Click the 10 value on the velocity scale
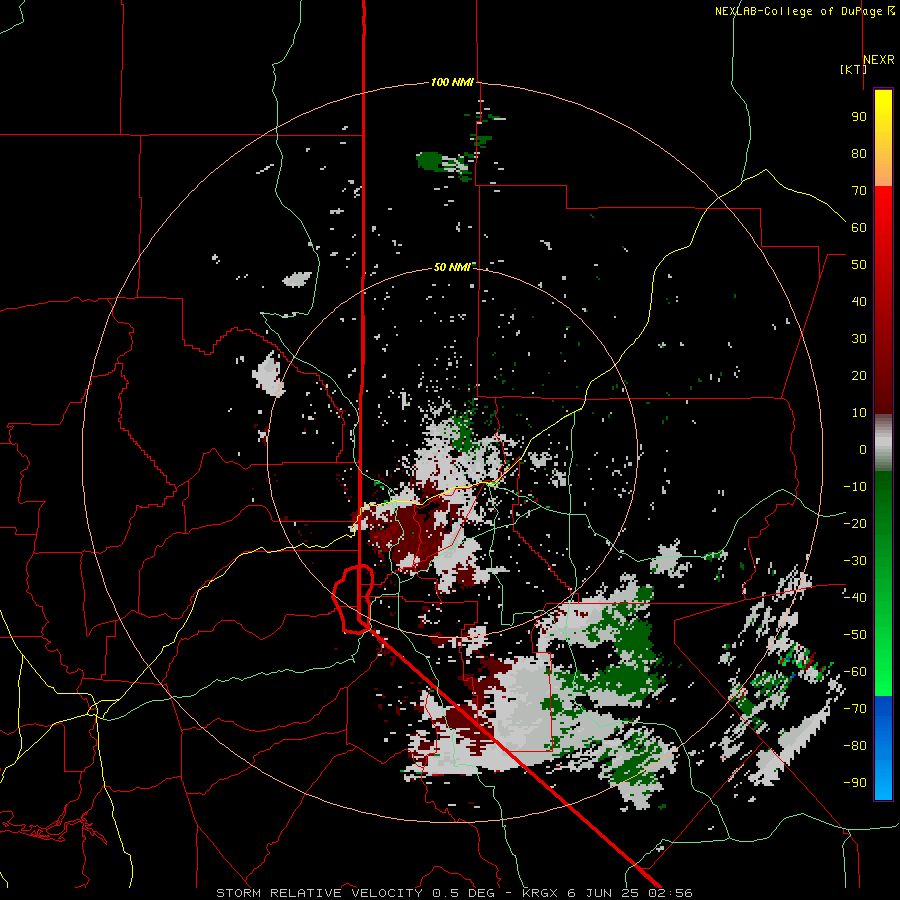Screen dimensions: 900x900 click(859, 413)
